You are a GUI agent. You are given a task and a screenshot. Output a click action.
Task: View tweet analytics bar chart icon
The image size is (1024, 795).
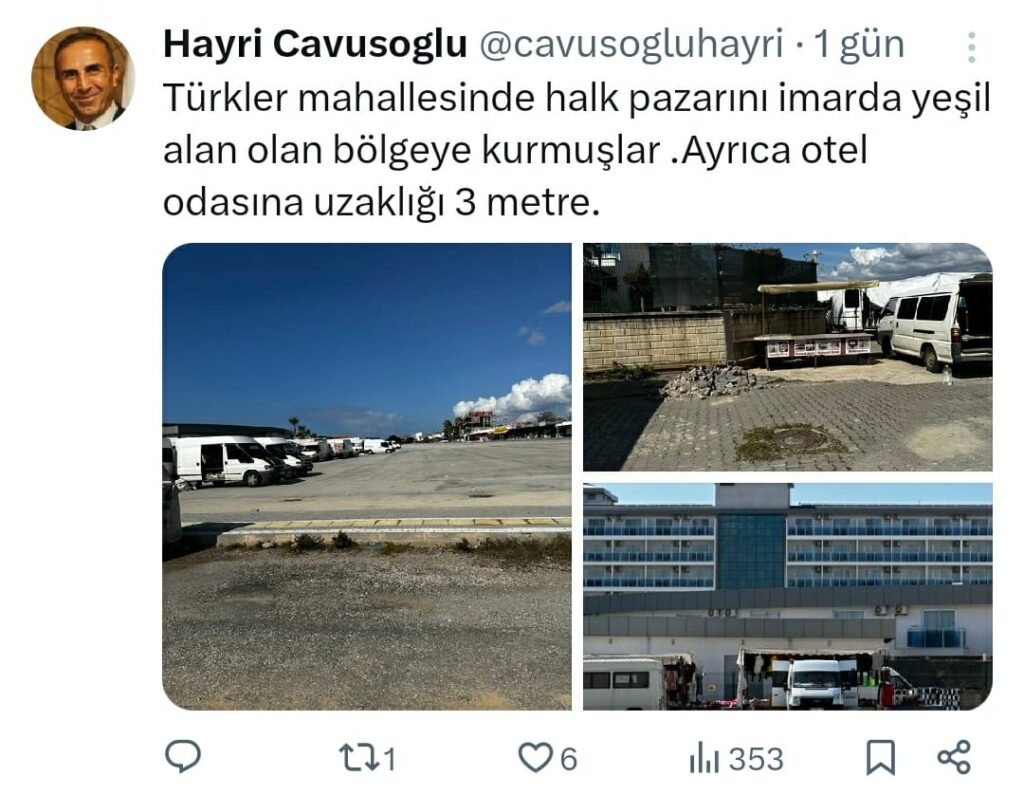point(703,758)
